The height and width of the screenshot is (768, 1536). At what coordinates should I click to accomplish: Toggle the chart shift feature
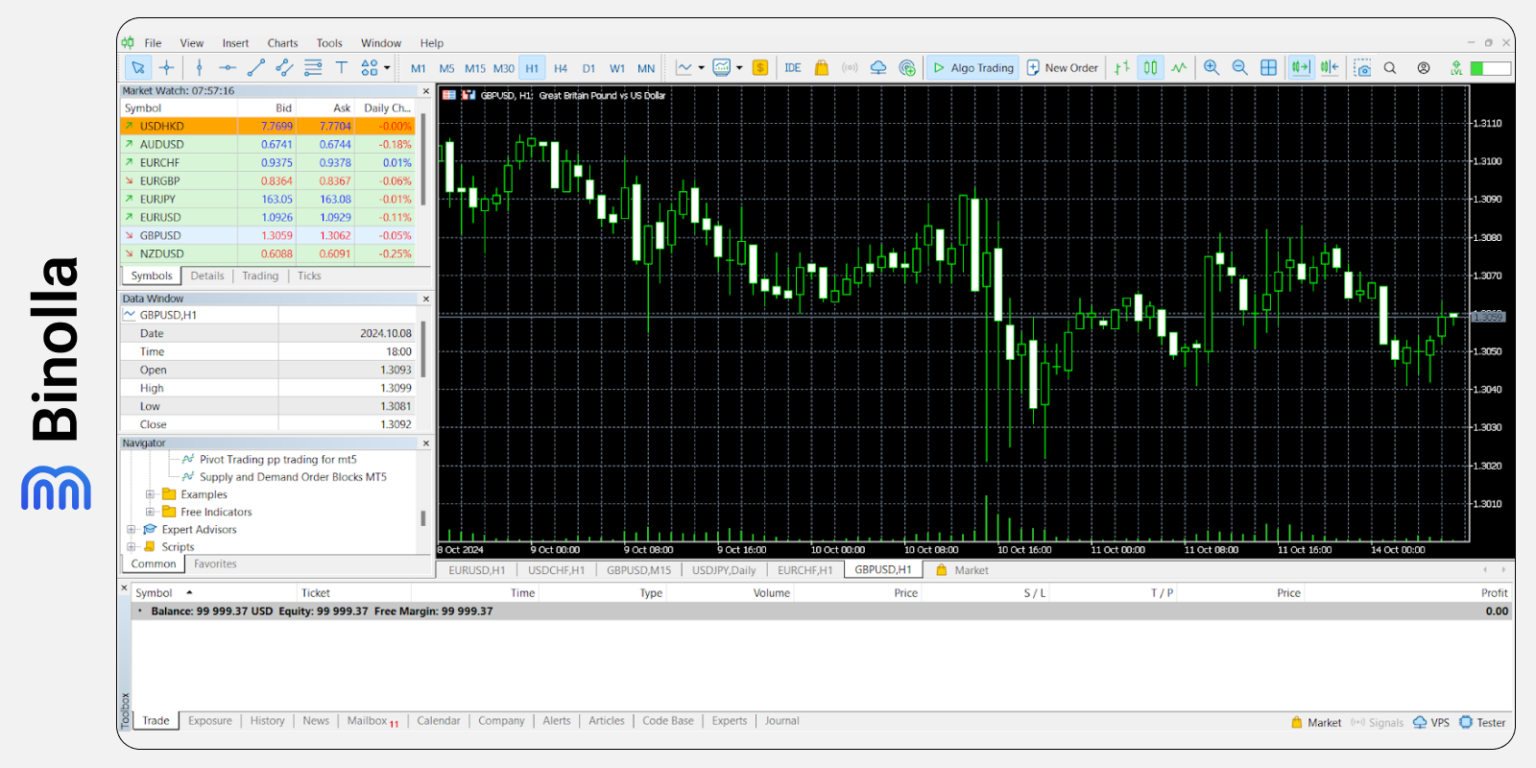[x=1328, y=67]
